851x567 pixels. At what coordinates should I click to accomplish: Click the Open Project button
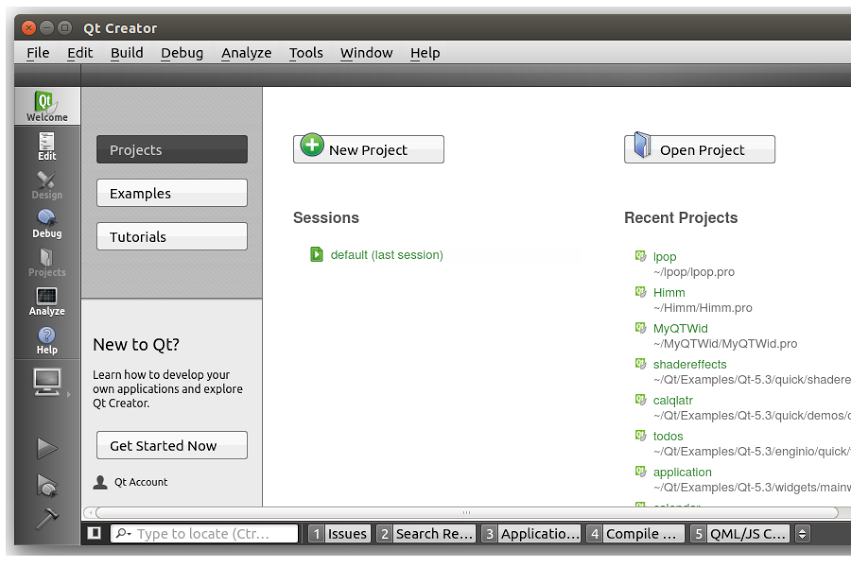[x=700, y=149]
